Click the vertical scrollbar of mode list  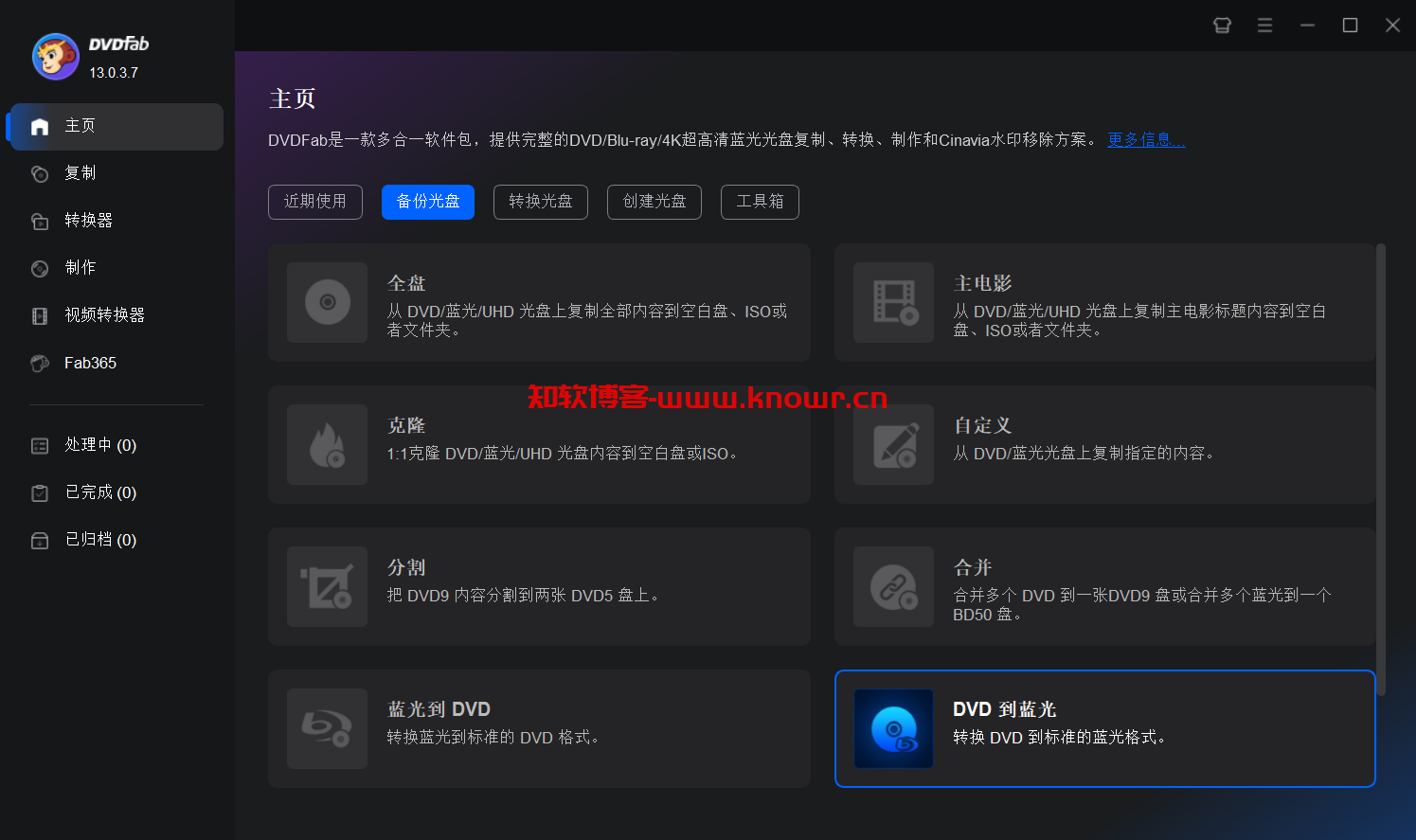[1381, 470]
